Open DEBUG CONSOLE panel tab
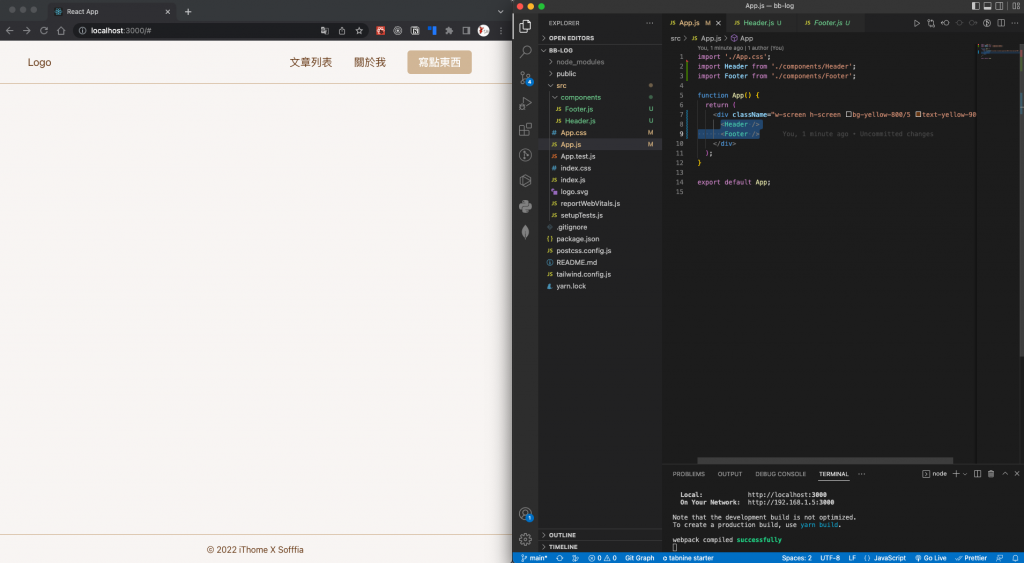 (x=780, y=474)
